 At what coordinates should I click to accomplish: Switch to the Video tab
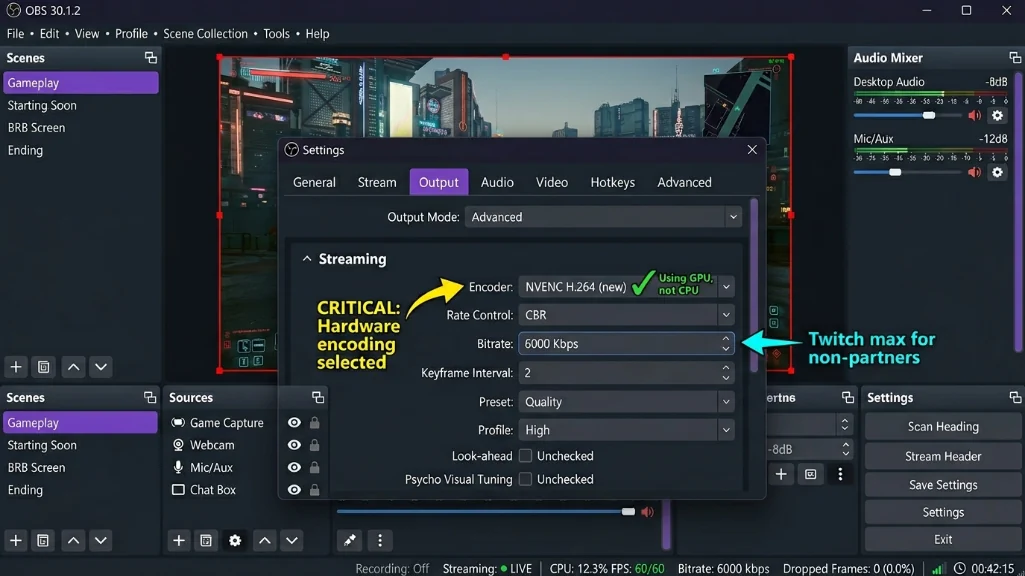click(x=552, y=182)
